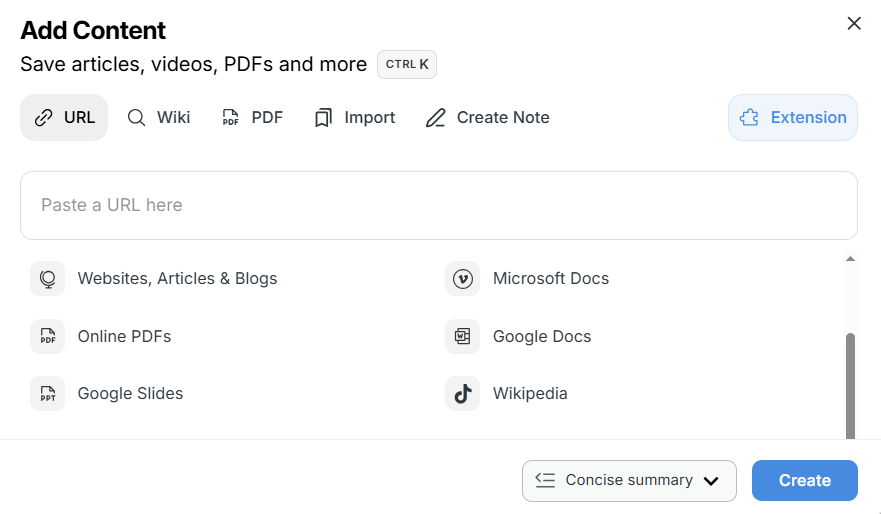Click the scroll up arrow of the source list
This screenshot has width=881, height=514.
coord(850,259)
